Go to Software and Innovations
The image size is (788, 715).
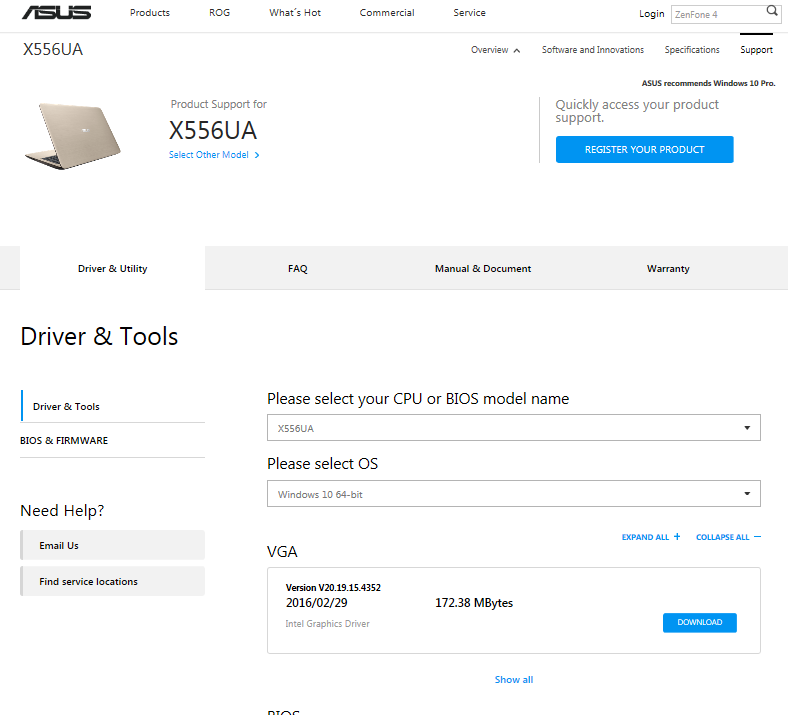pyautogui.click(x=593, y=50)
